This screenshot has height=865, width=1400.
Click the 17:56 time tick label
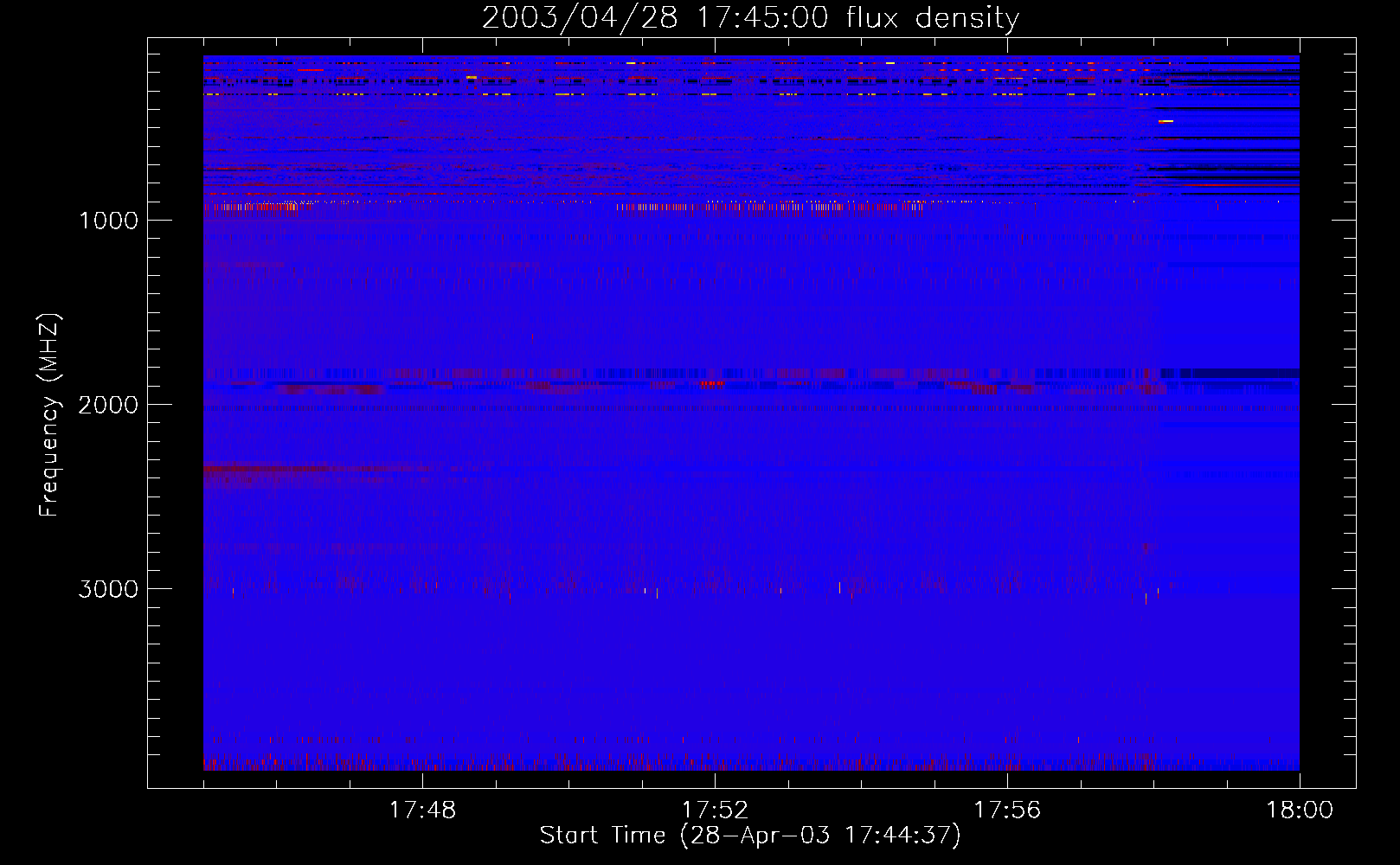tap(1007, 811)
